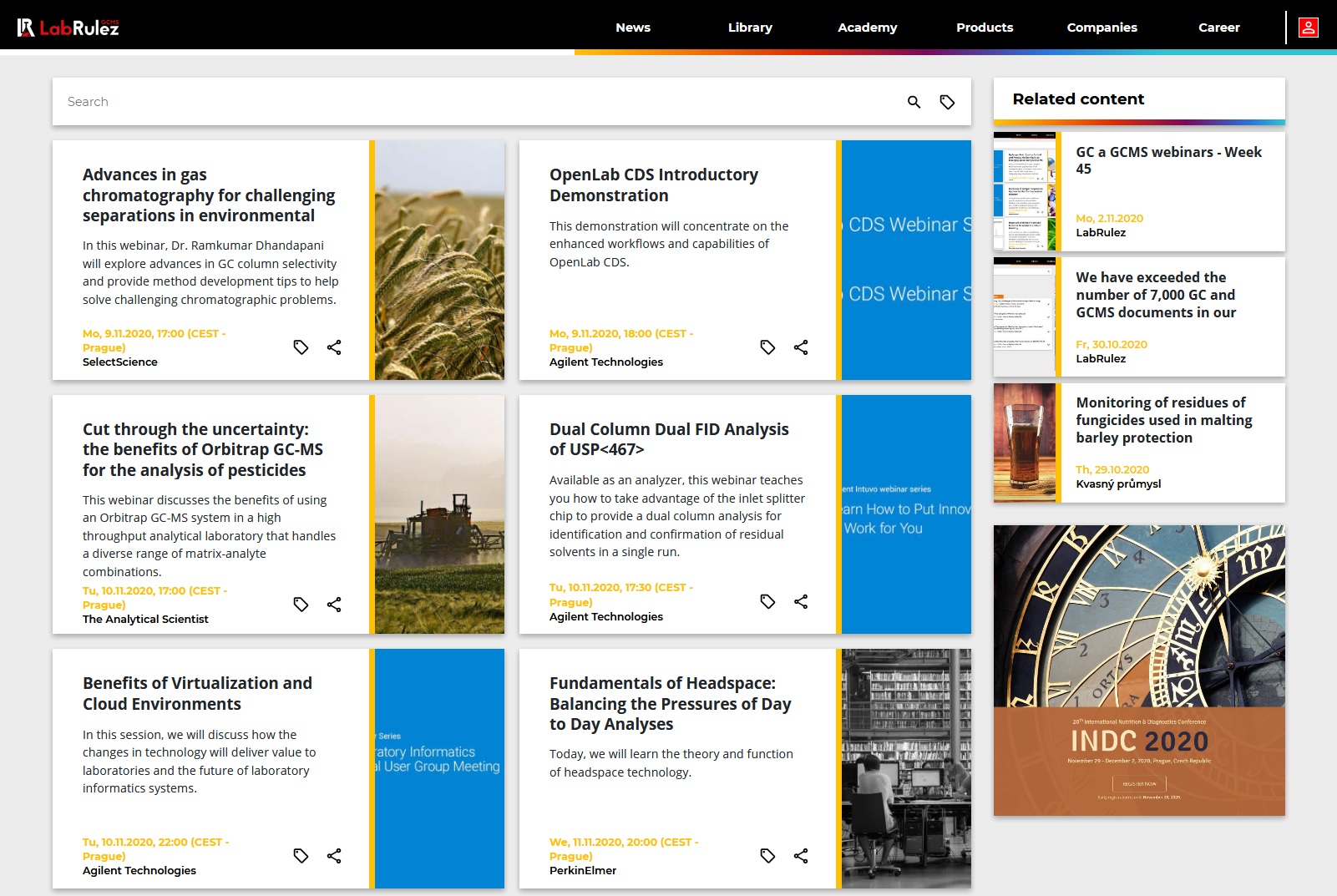Screen dimensions: 1337x896
Task: Open We have exceeded 7,000 GC article
Action: (1156, 295)
